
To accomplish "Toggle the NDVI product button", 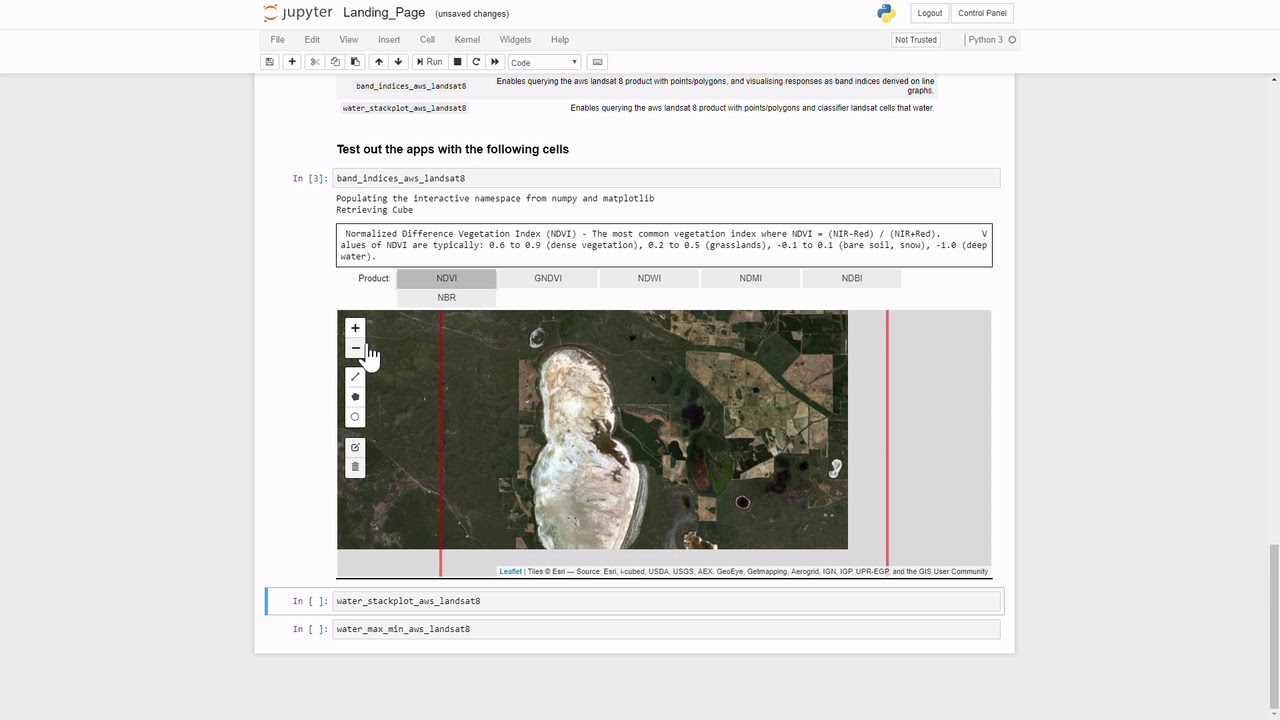I will pos(446,278).
